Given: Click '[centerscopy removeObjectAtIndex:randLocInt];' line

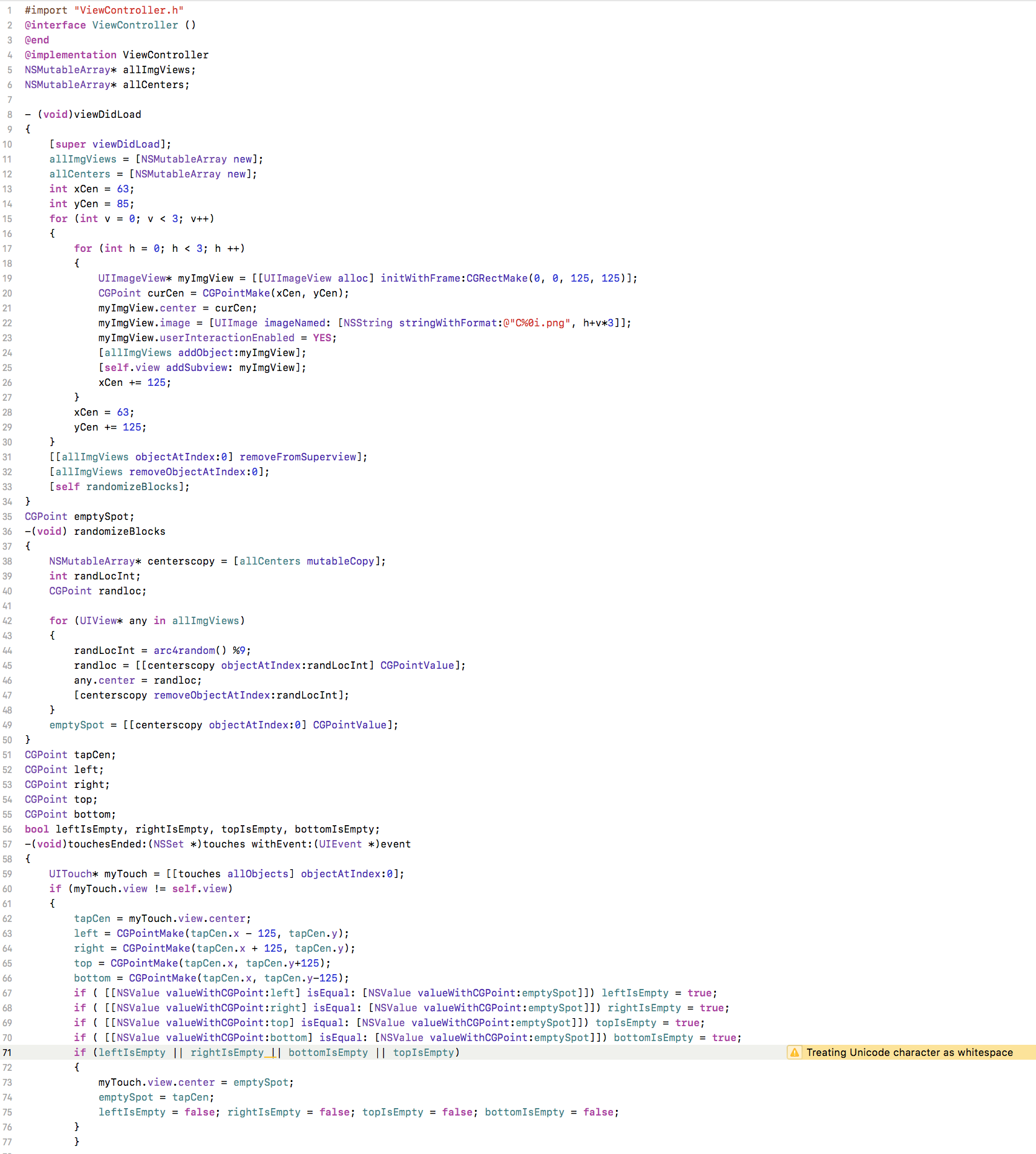Looking at the screenshot, I should pos(212,695).
